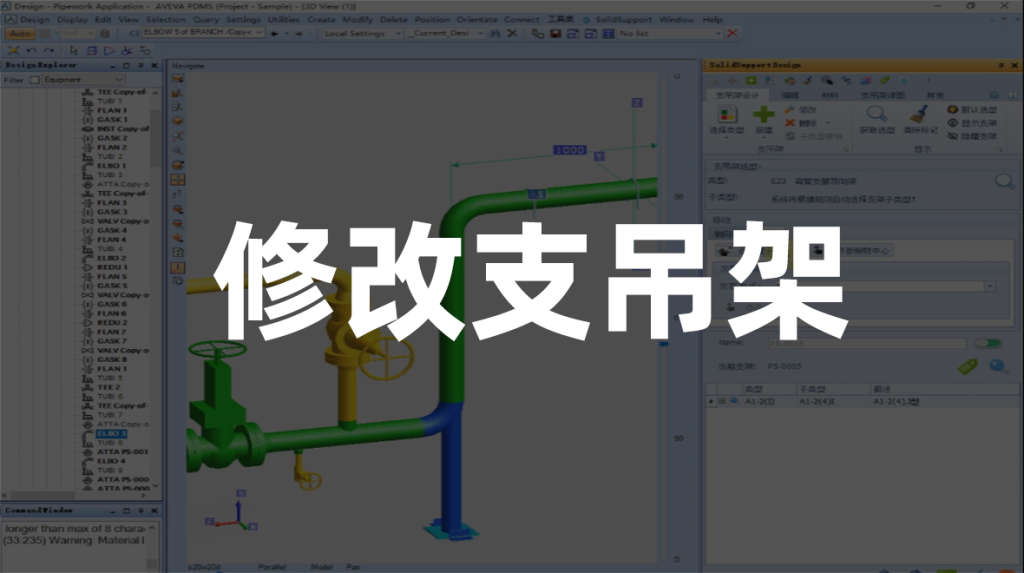Click the brush icon in SolidSupport top toolbar

[x=808, y=80]
